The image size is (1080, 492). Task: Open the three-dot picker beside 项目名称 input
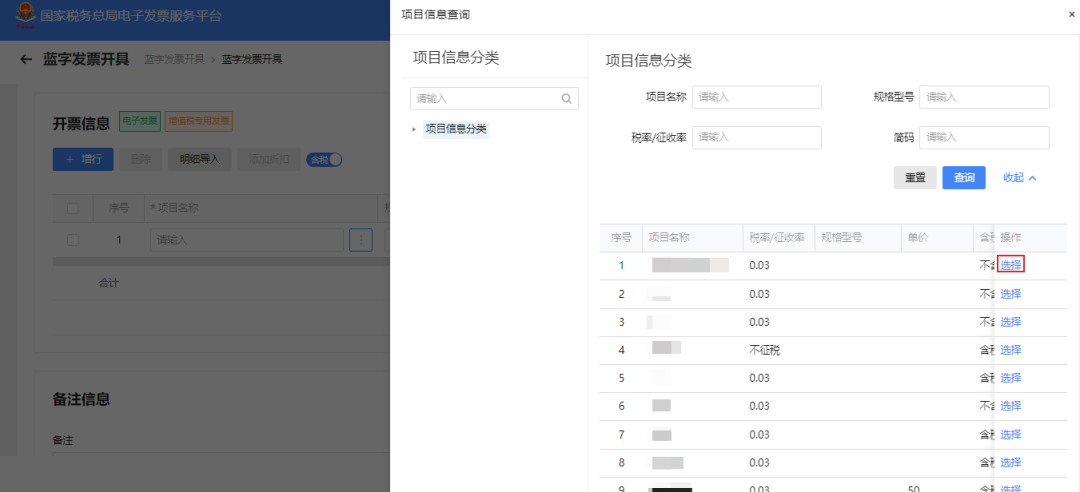(361, 240)
